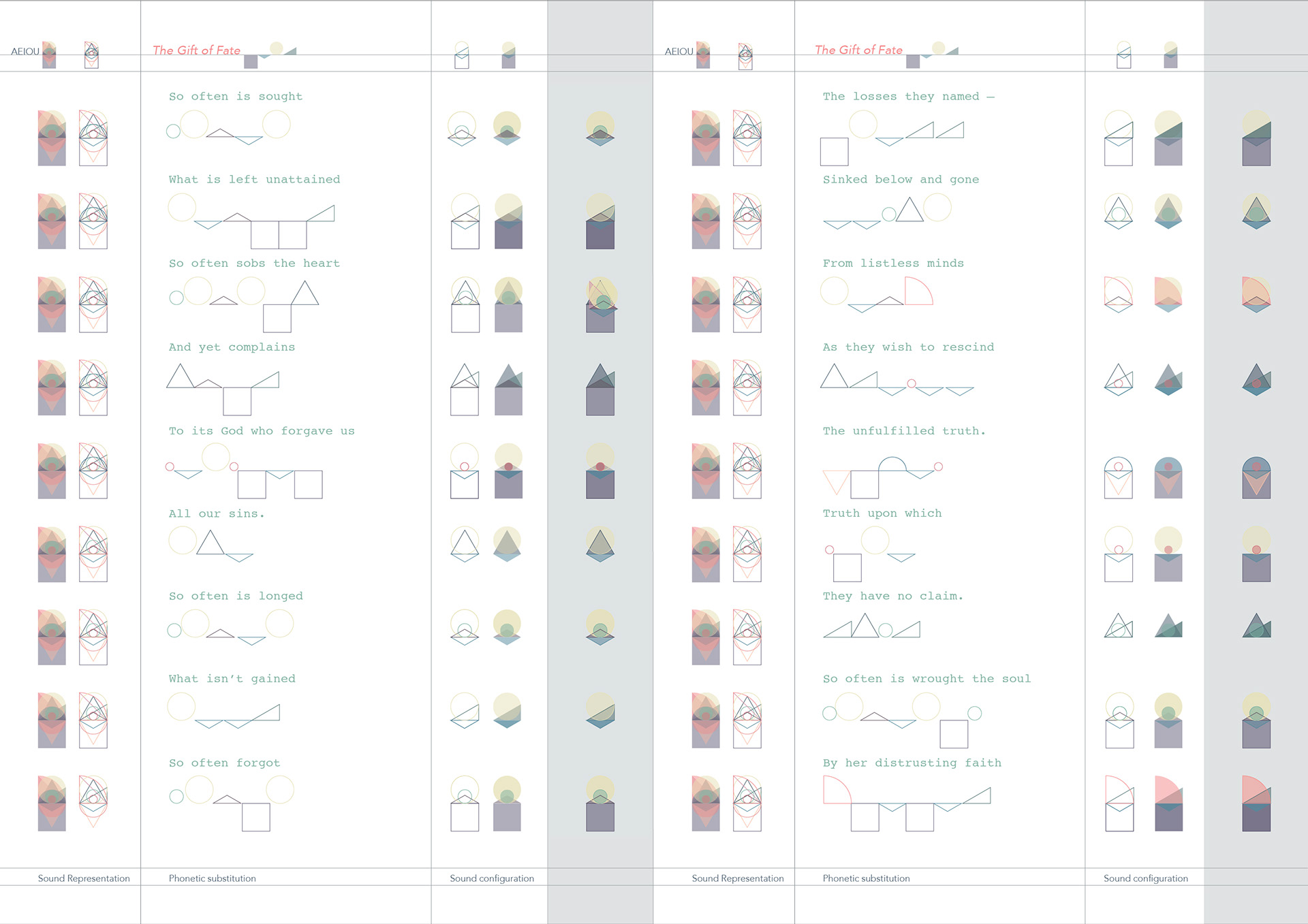
Task: Click the filled composite glyph in grey column beside 'So often is sought'
Action: coord(600,129)
